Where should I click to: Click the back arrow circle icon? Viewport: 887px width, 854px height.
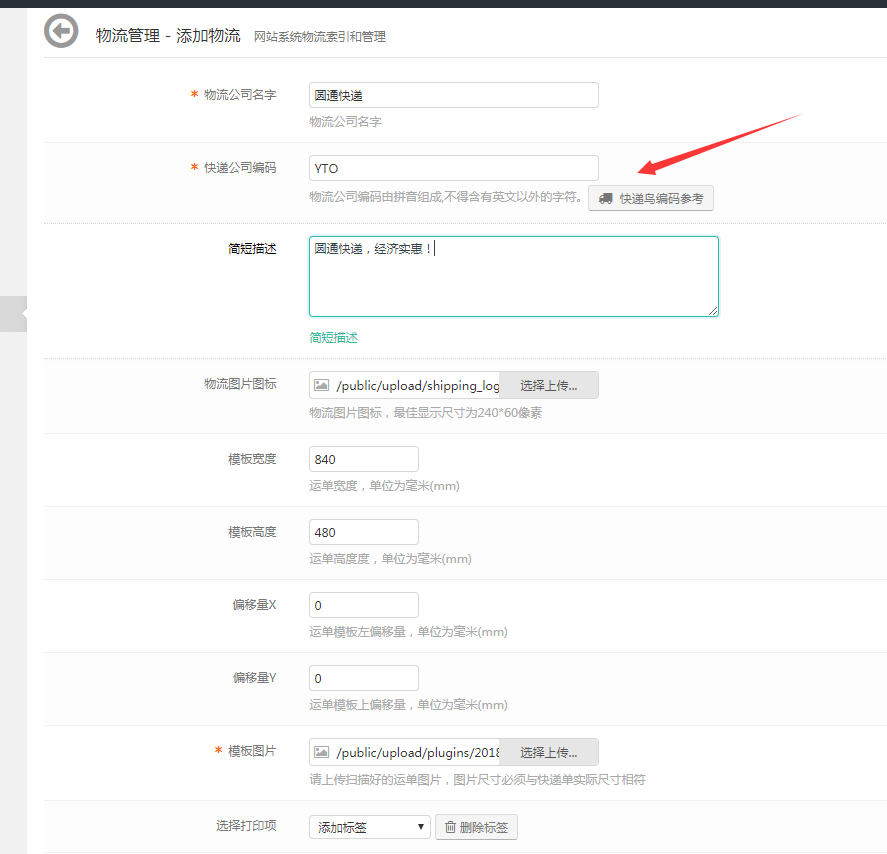point(61,31)
